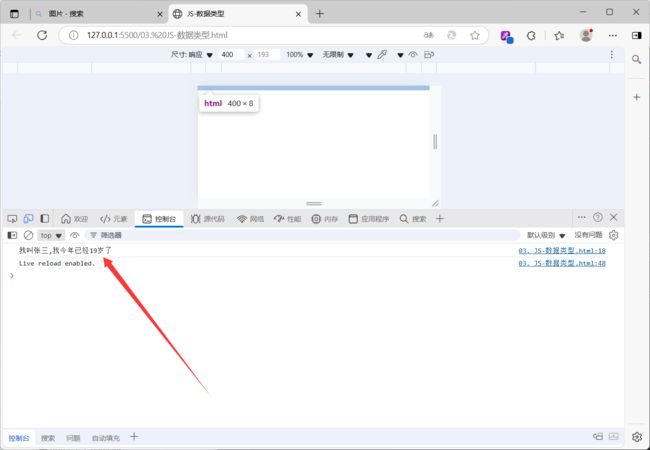The width and height of the screenshot is (650, 450).
Task: Switch to the Network tab
Action: 250,219
